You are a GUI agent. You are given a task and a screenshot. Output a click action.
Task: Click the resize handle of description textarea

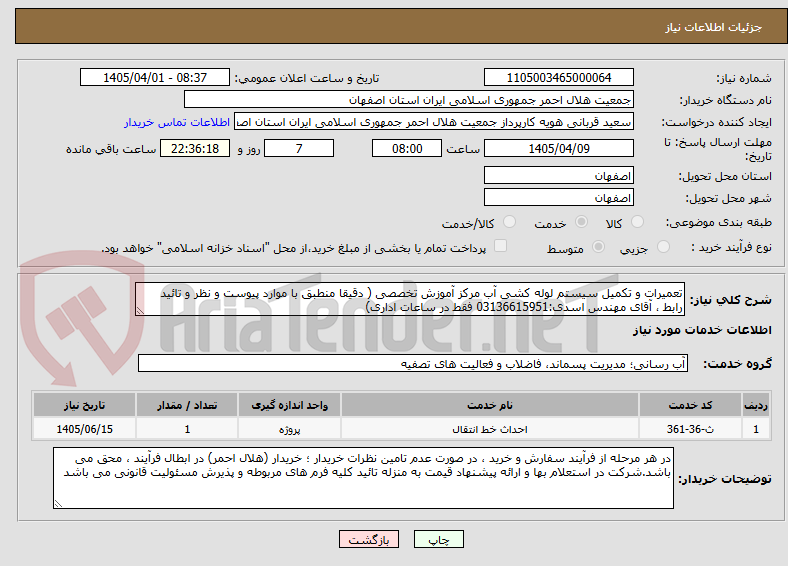140,311
